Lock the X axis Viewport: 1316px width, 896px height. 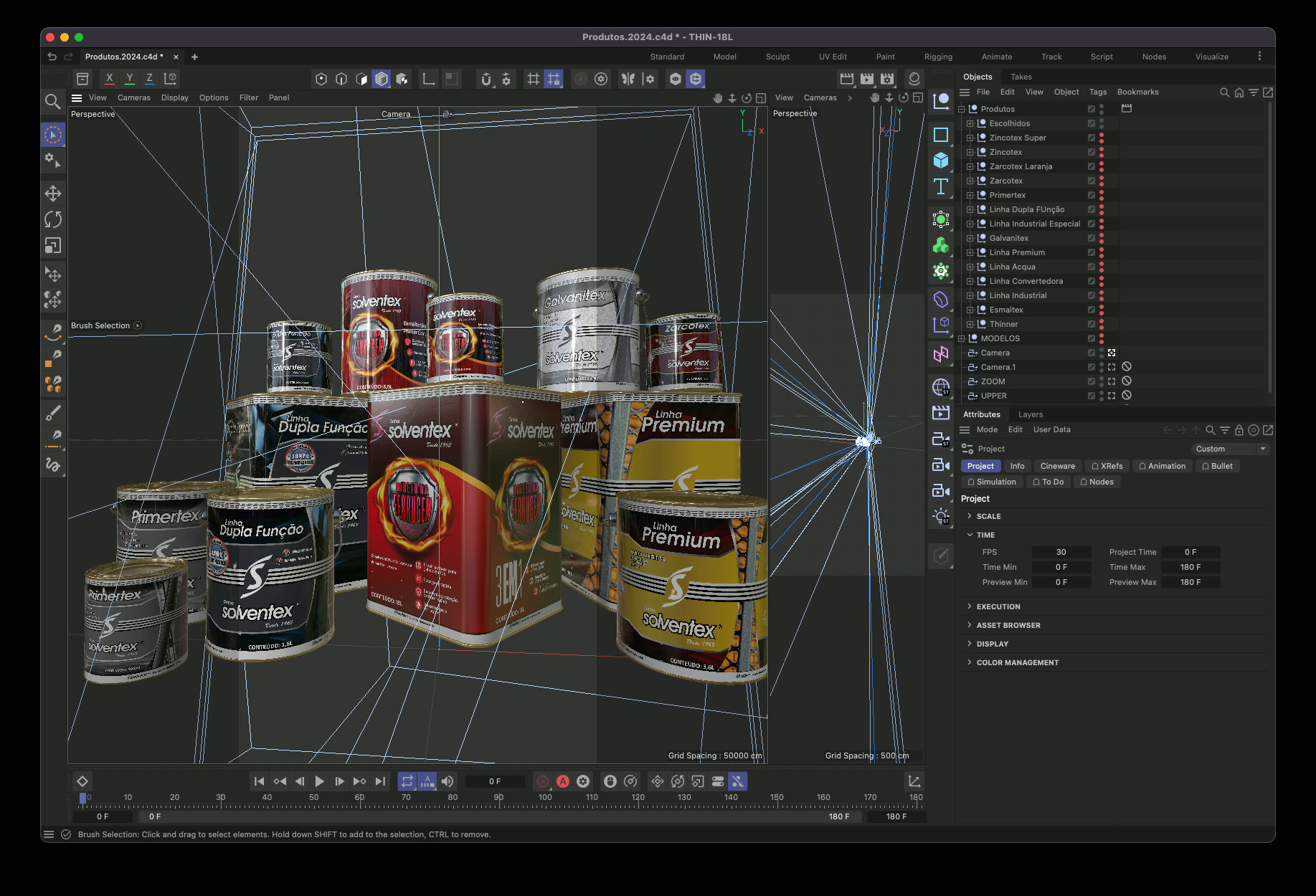[109, 78]
